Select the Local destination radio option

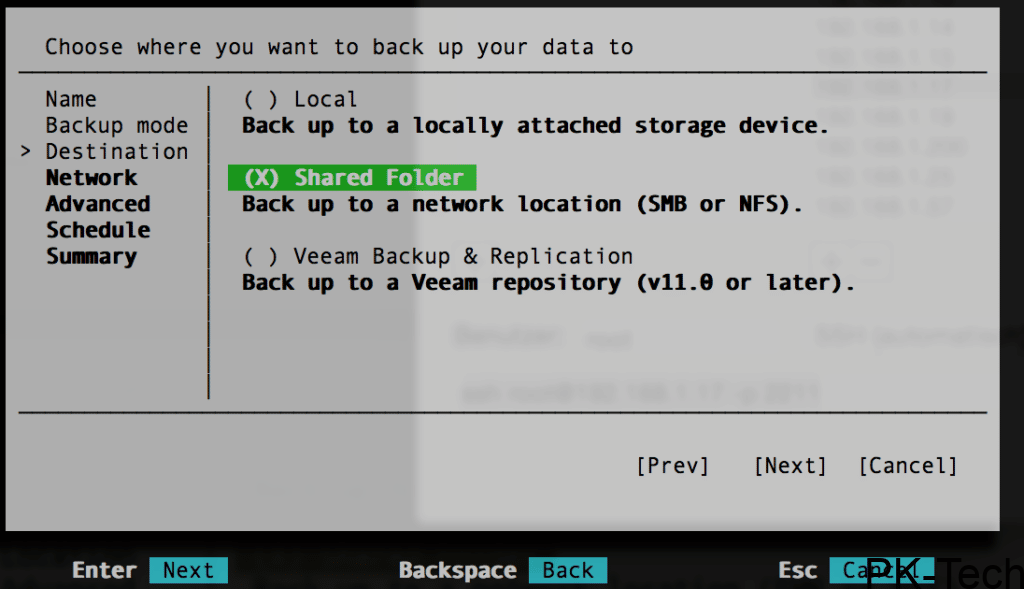pyautogui.click(x=300, y=100)
